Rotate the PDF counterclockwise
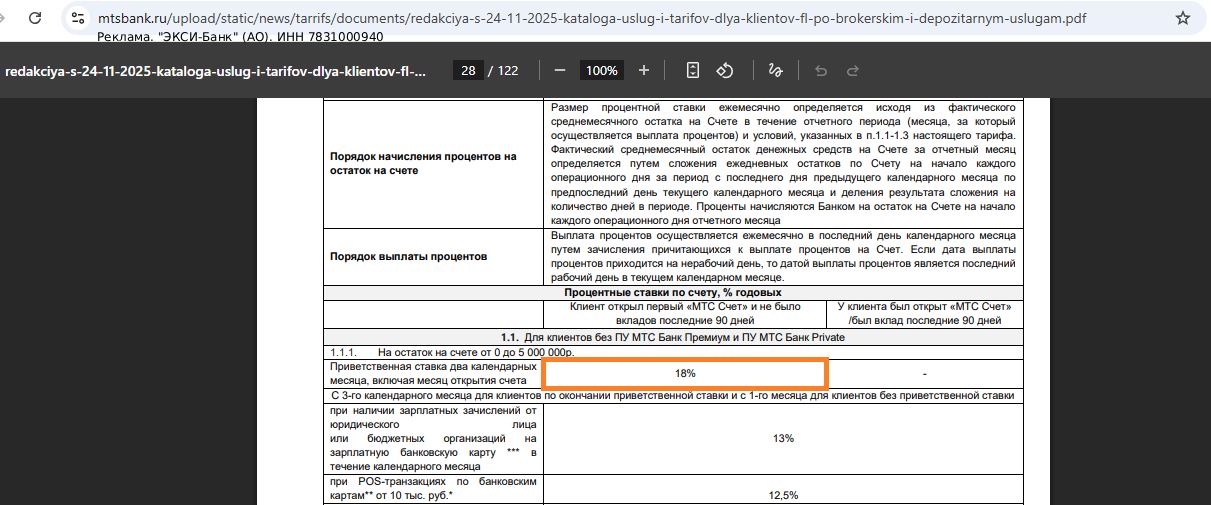 point(726,70)
